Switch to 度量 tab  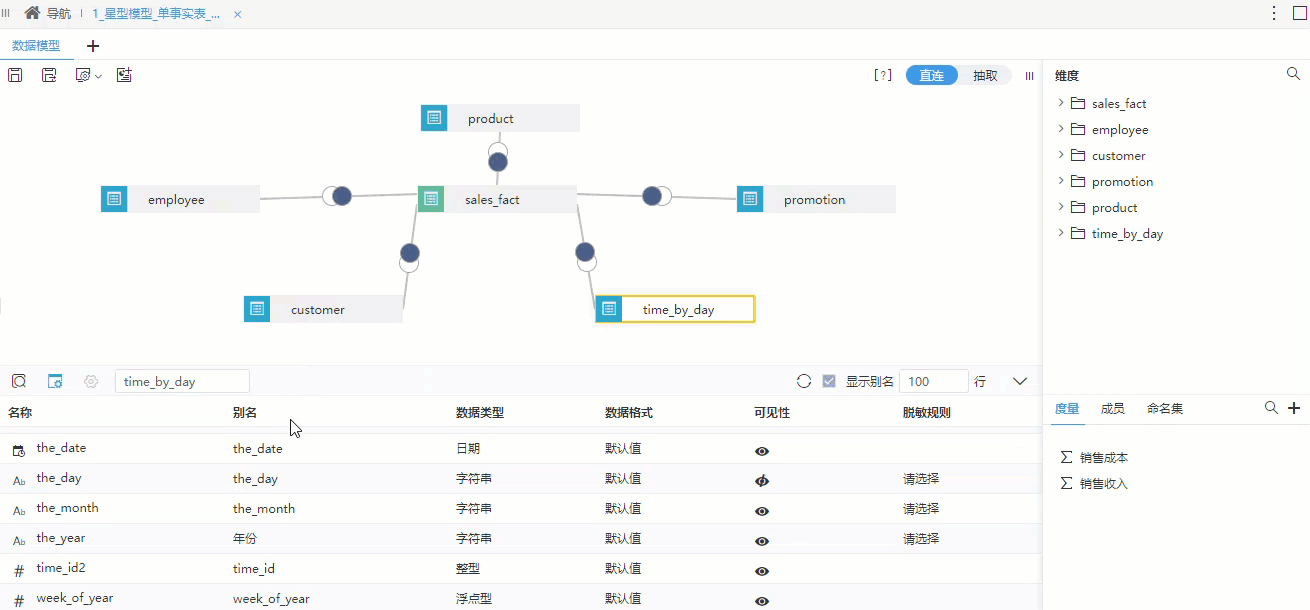[x=1067, y=409]
